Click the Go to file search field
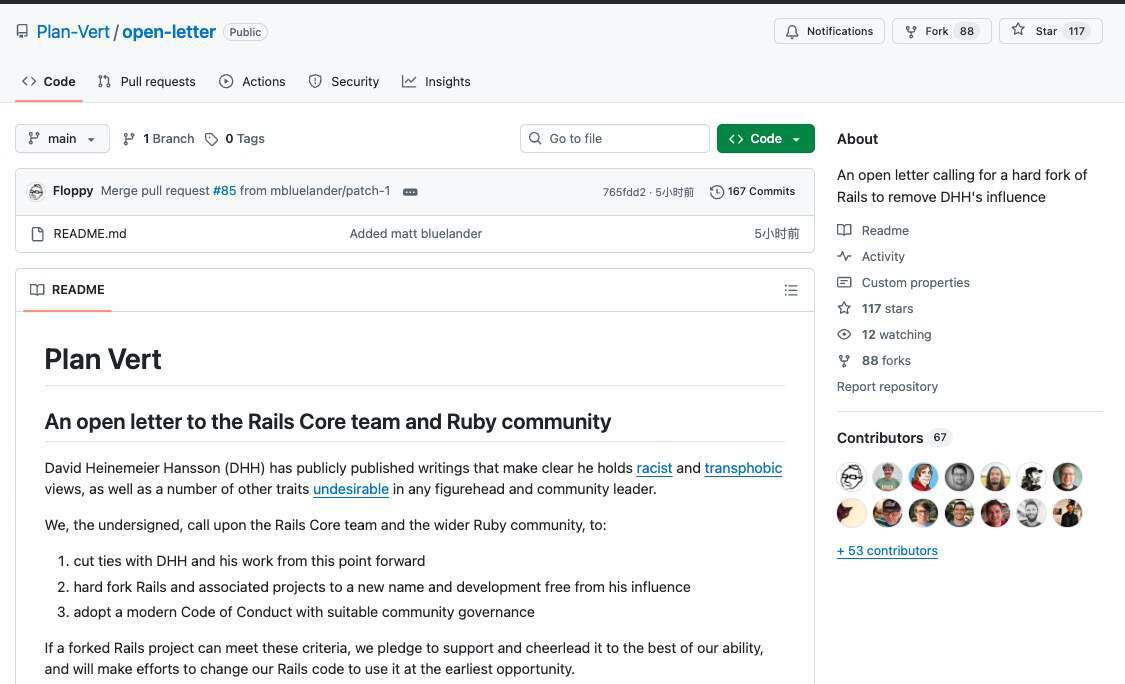This screenshot has width=1125, height=684. pyautogui.click(x=614, y=139)
